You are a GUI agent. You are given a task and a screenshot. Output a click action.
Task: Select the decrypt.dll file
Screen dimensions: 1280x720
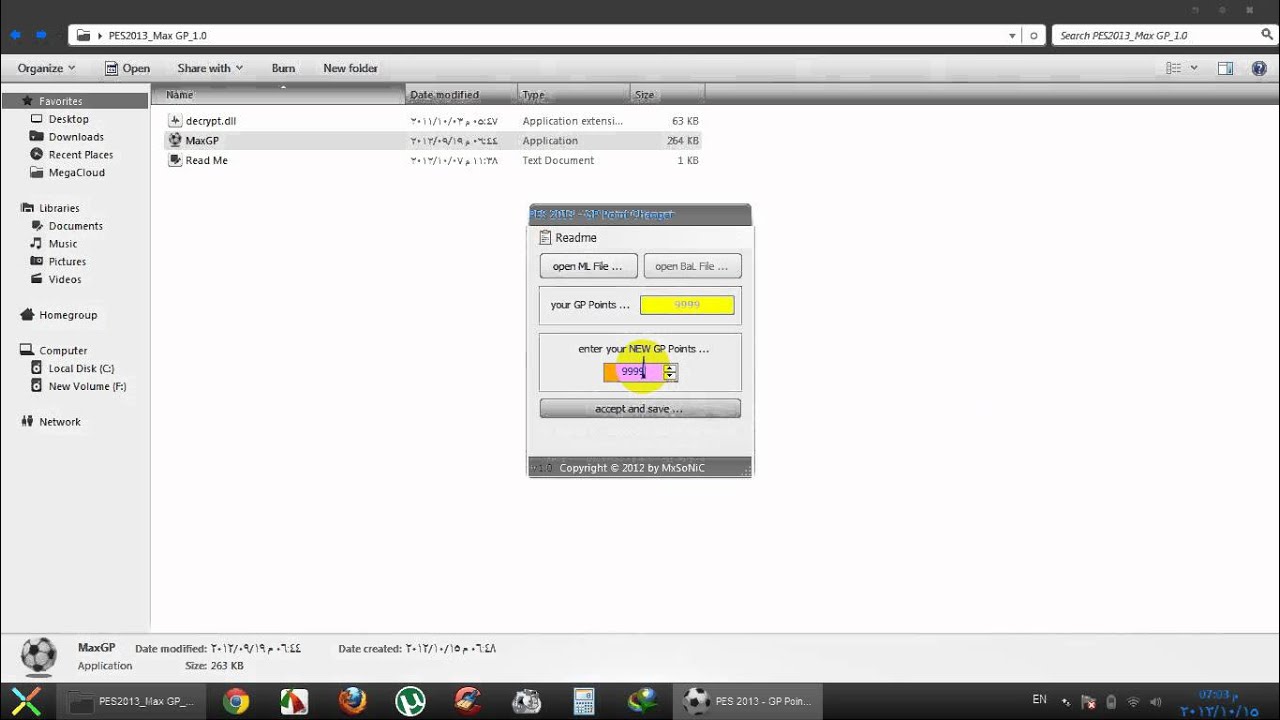pyautogui.click(x=433, y=121)
